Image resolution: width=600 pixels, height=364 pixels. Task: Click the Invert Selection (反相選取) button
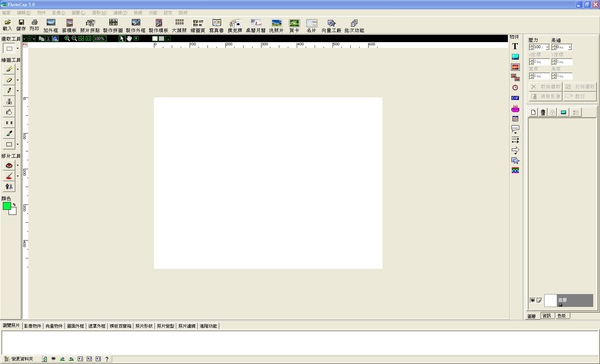[x=580, y=87]
